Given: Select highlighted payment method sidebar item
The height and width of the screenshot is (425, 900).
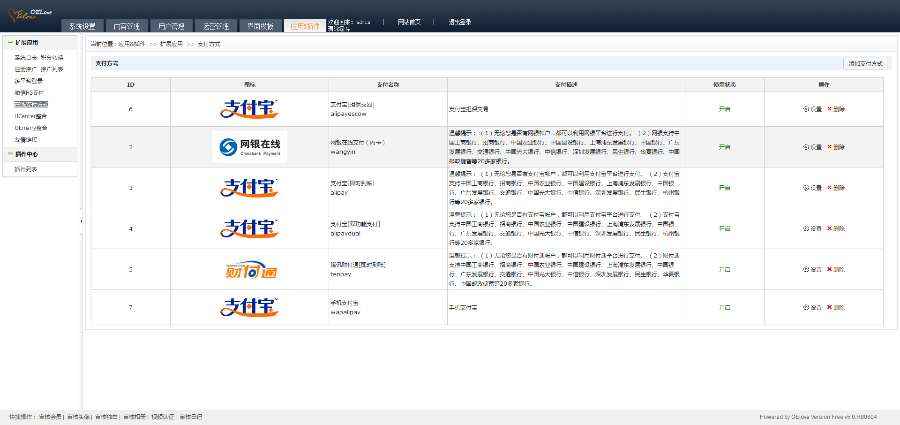Looking at the screenshot, I should 31,105.
